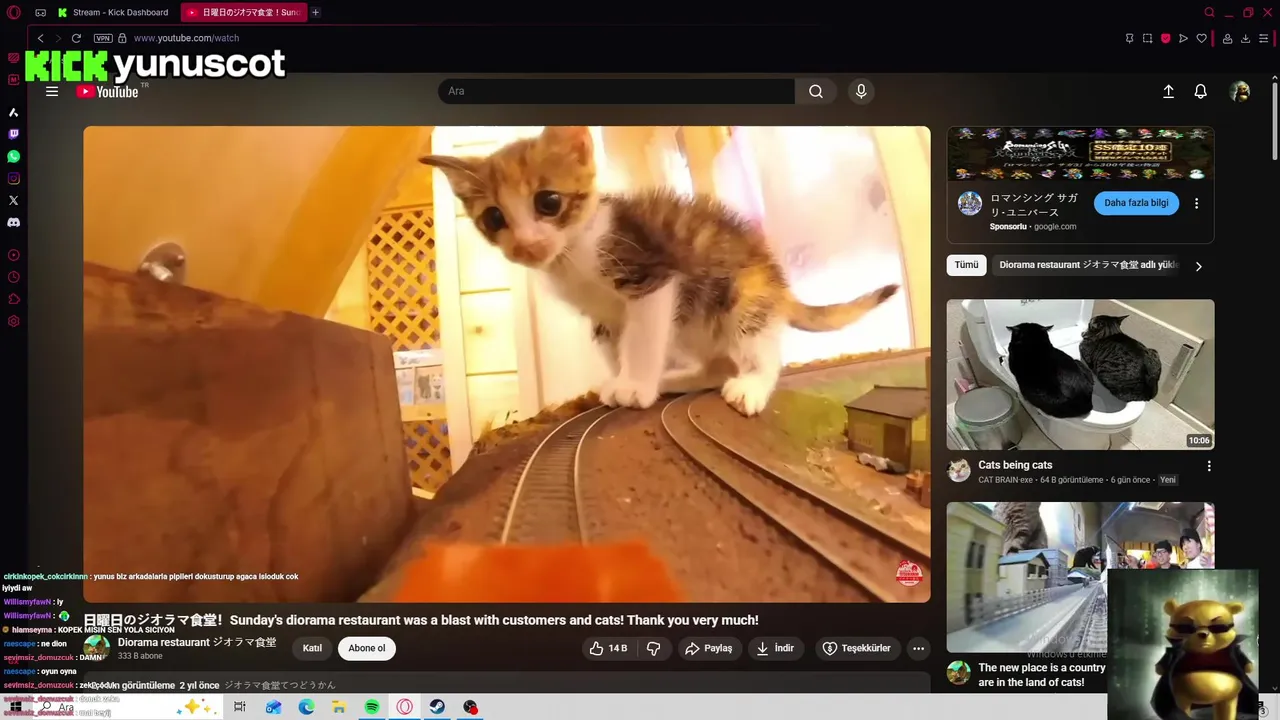Open the YouTube account avatar menu
This screenshot has width=1280, height=720.
(x=1240, y=91)
